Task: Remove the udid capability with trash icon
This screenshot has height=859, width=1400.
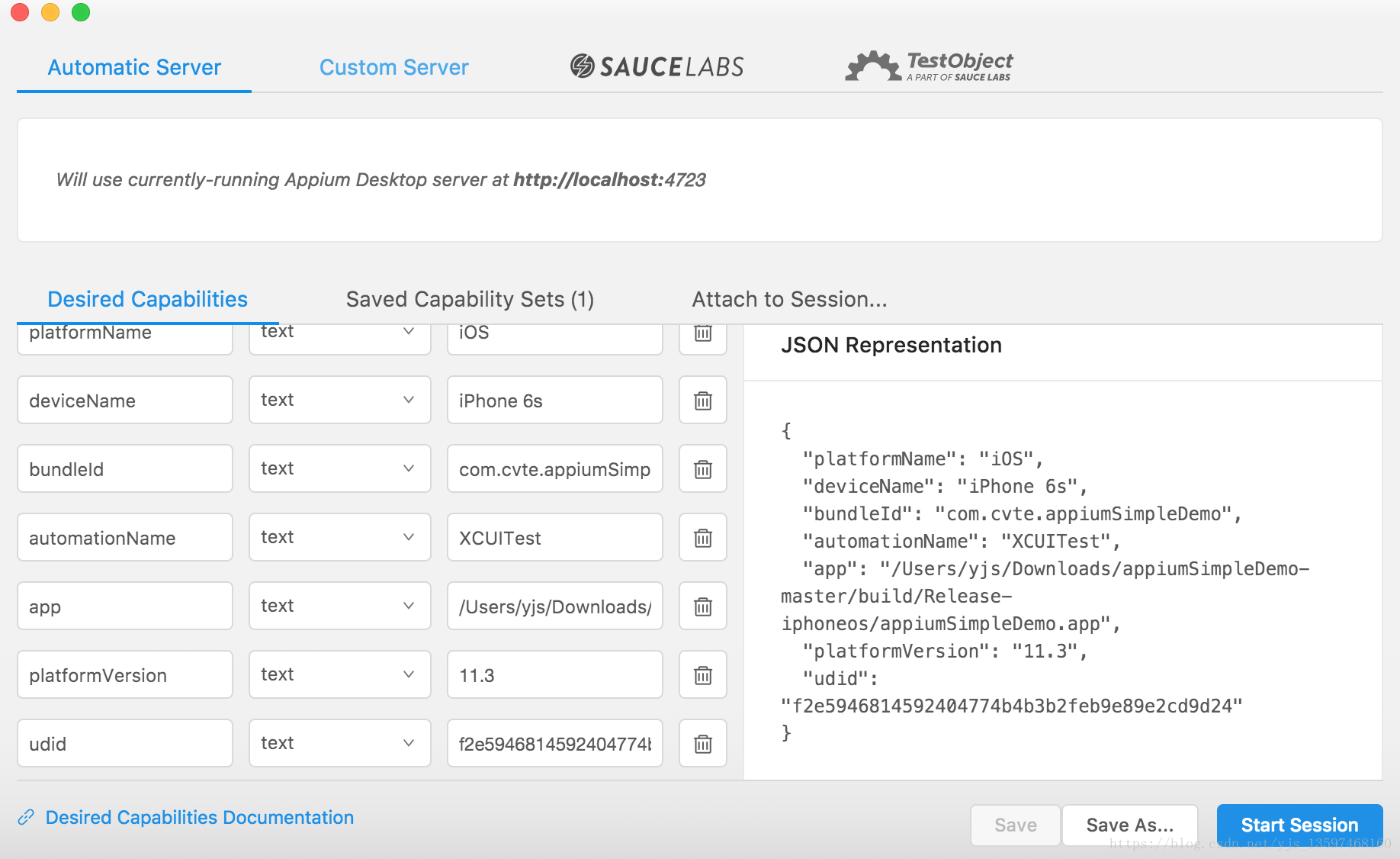Action: tap(702, 744)
